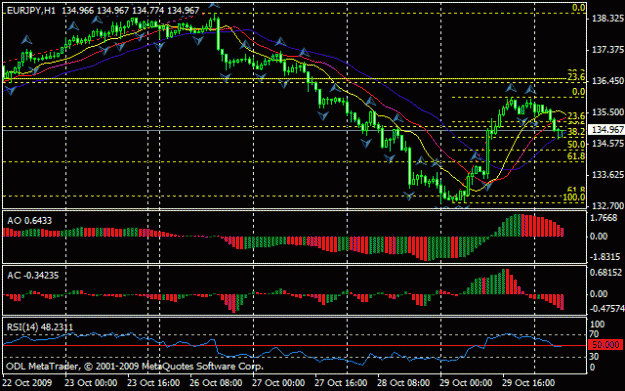Click the 38.2 Fibonacci level label
This screenshot has width=625, height=391.
(576, 131)
